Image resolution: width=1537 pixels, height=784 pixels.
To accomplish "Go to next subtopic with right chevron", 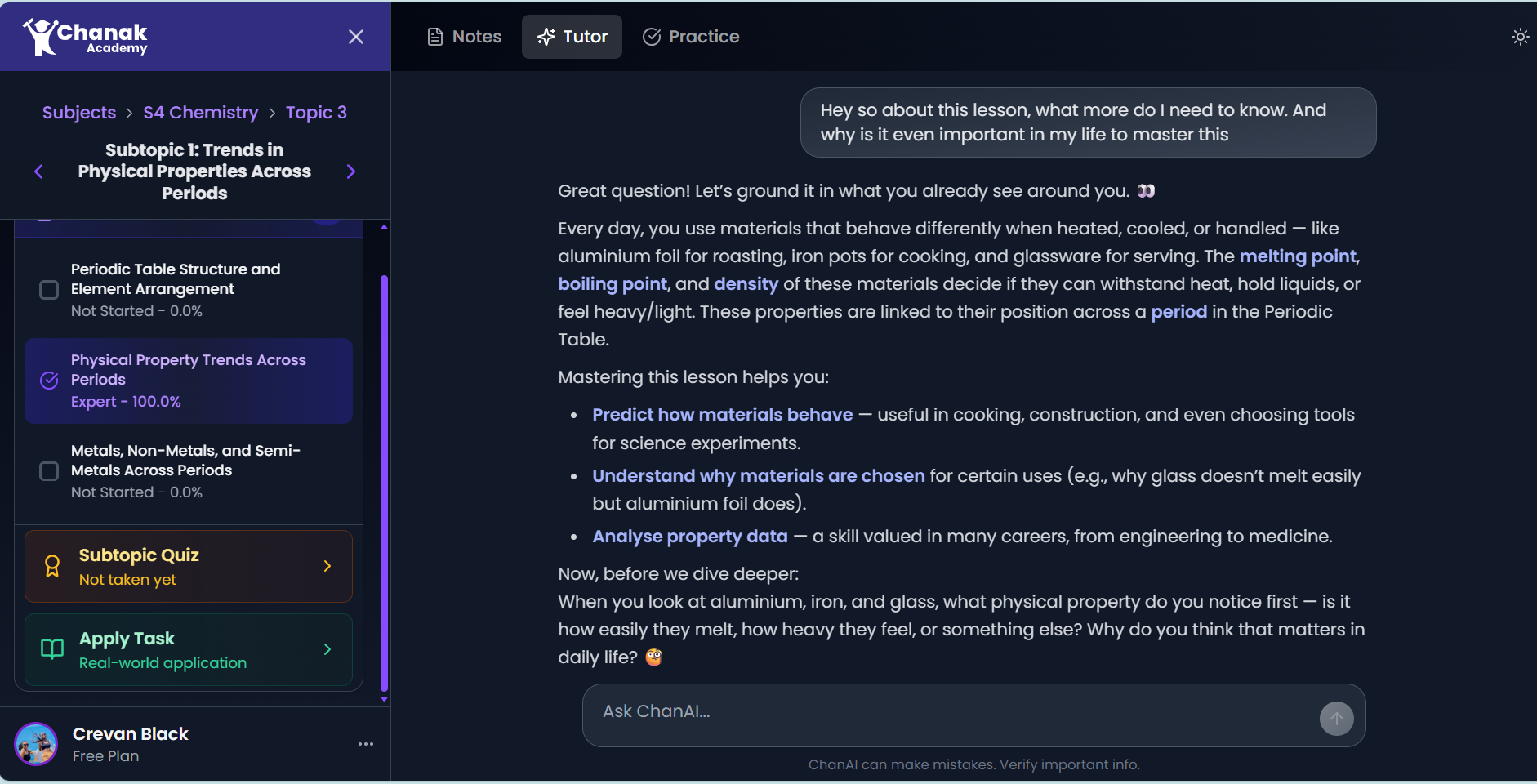I will click(350, 171).
